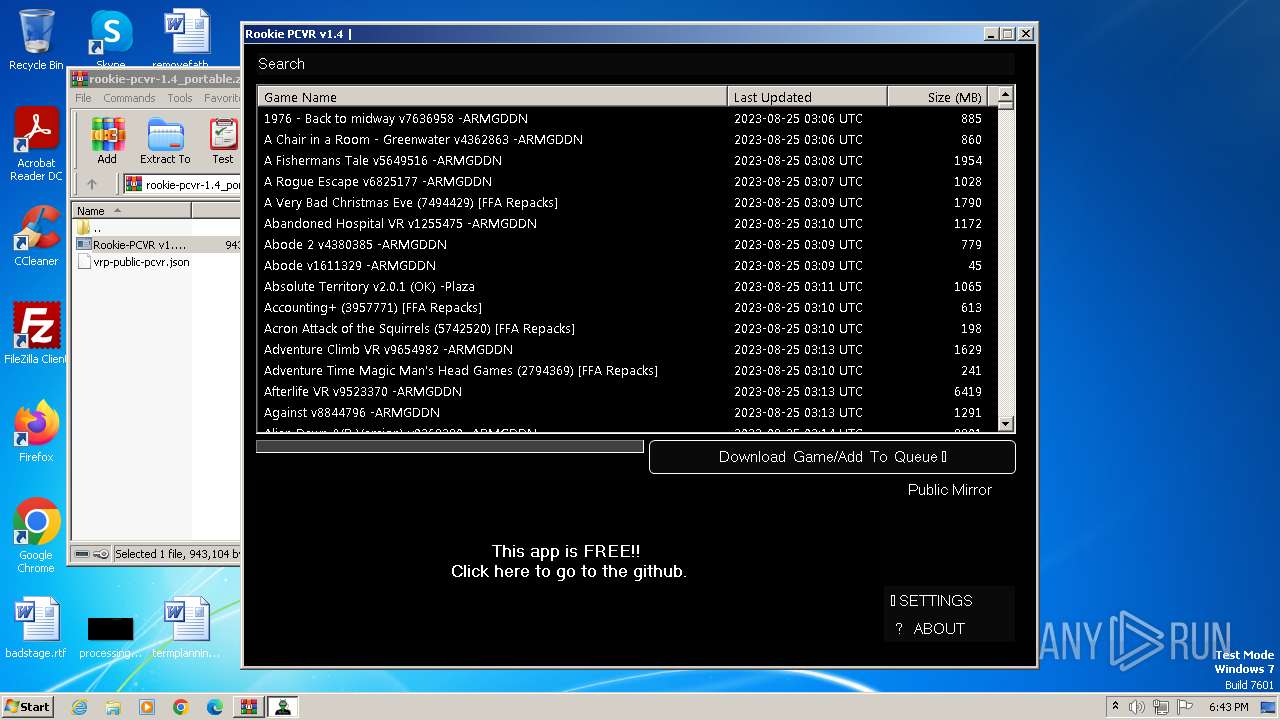Open CCleaner desktop shortcut
1280x720 pixels.
click(x=36, y=236)
